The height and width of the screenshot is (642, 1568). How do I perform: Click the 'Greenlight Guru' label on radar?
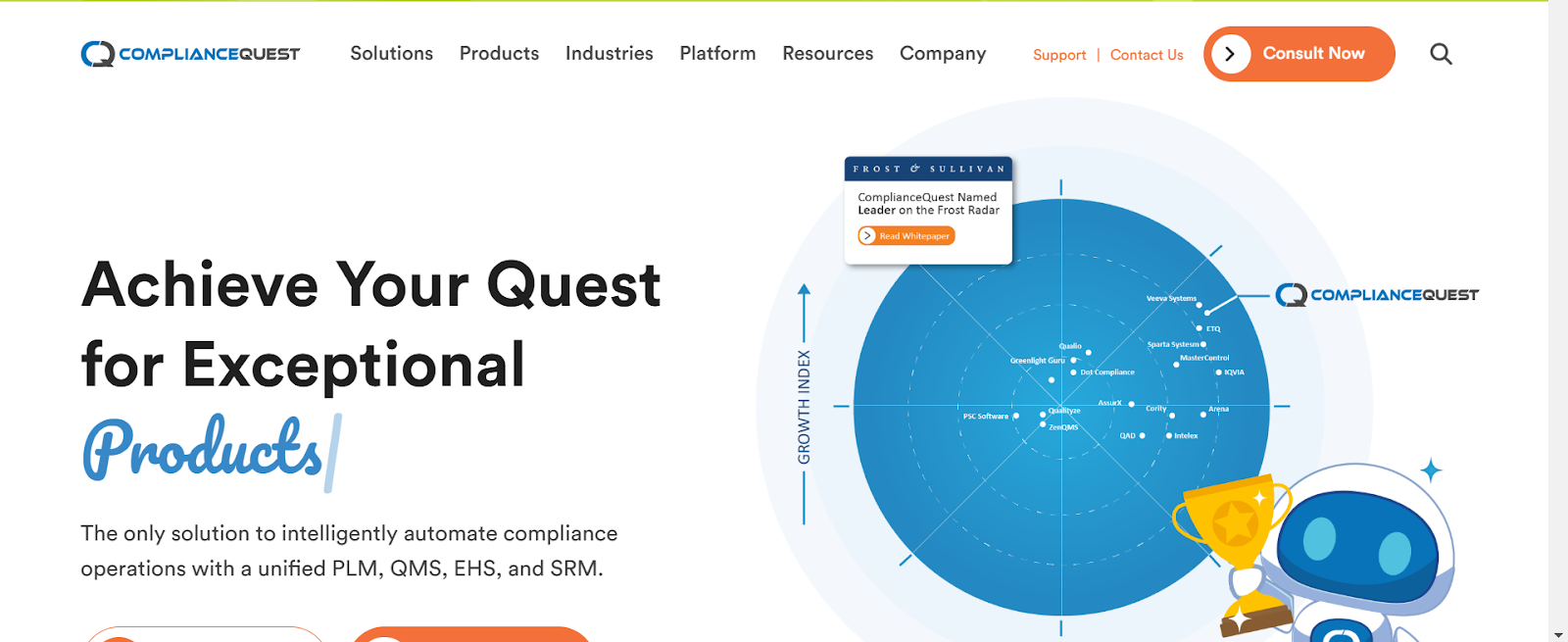[1038, 361]
